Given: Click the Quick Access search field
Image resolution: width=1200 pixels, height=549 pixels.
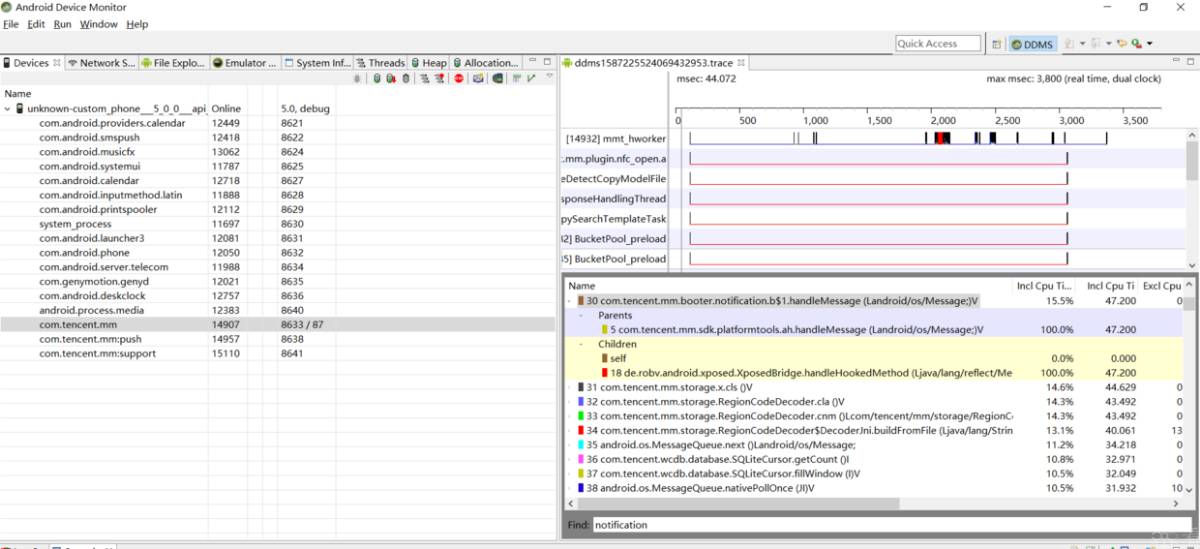Looking at the screenshot, I should 940,44.
